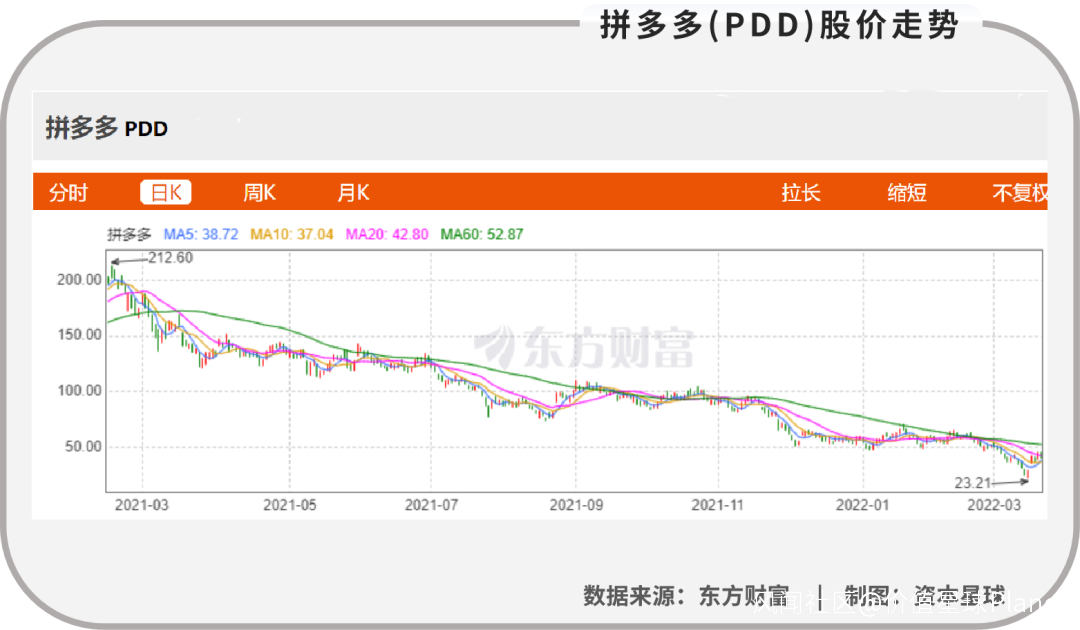Image resolution: width=1080 pixels, height=630 pixels.
Task: Click the 23.21 low price marker
Action: coord(973,483)
